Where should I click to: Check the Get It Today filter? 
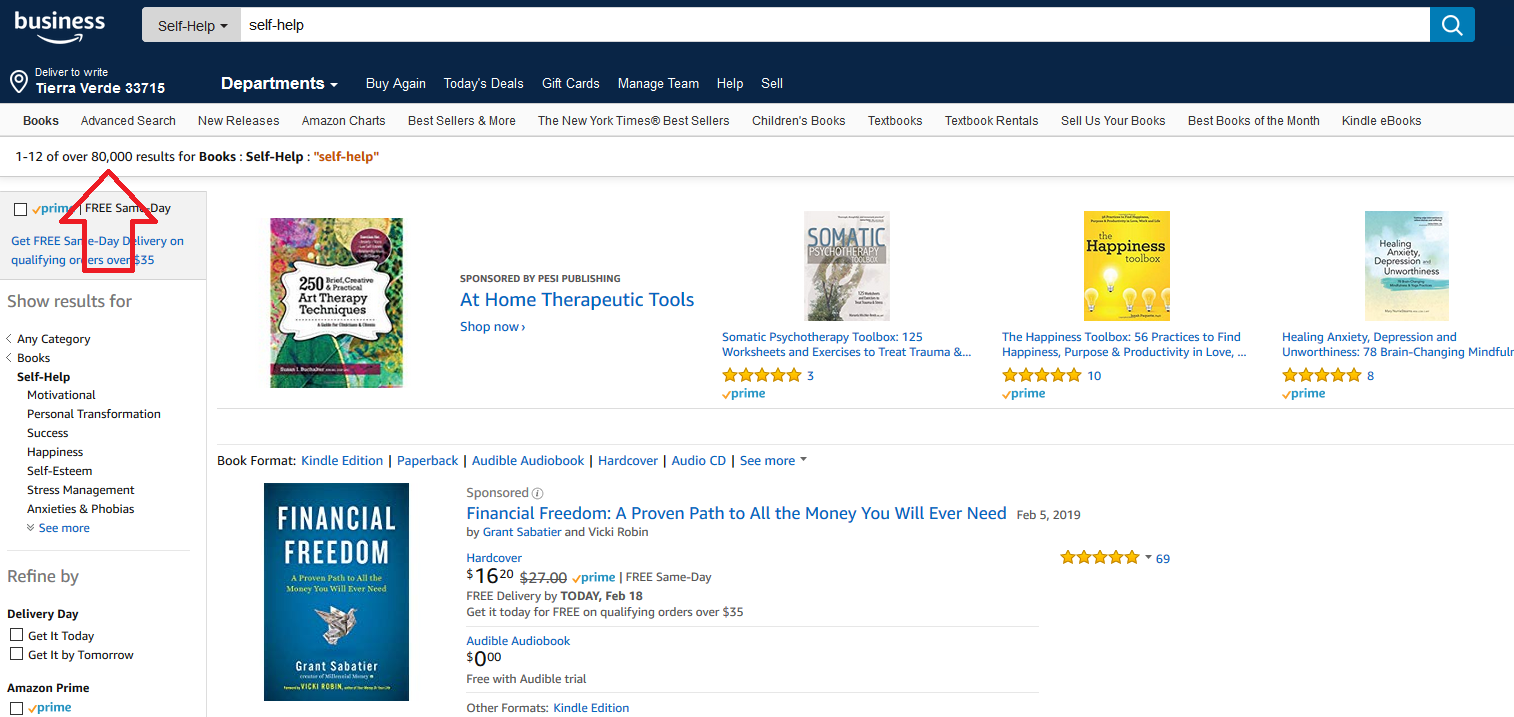tap(16, 635)
